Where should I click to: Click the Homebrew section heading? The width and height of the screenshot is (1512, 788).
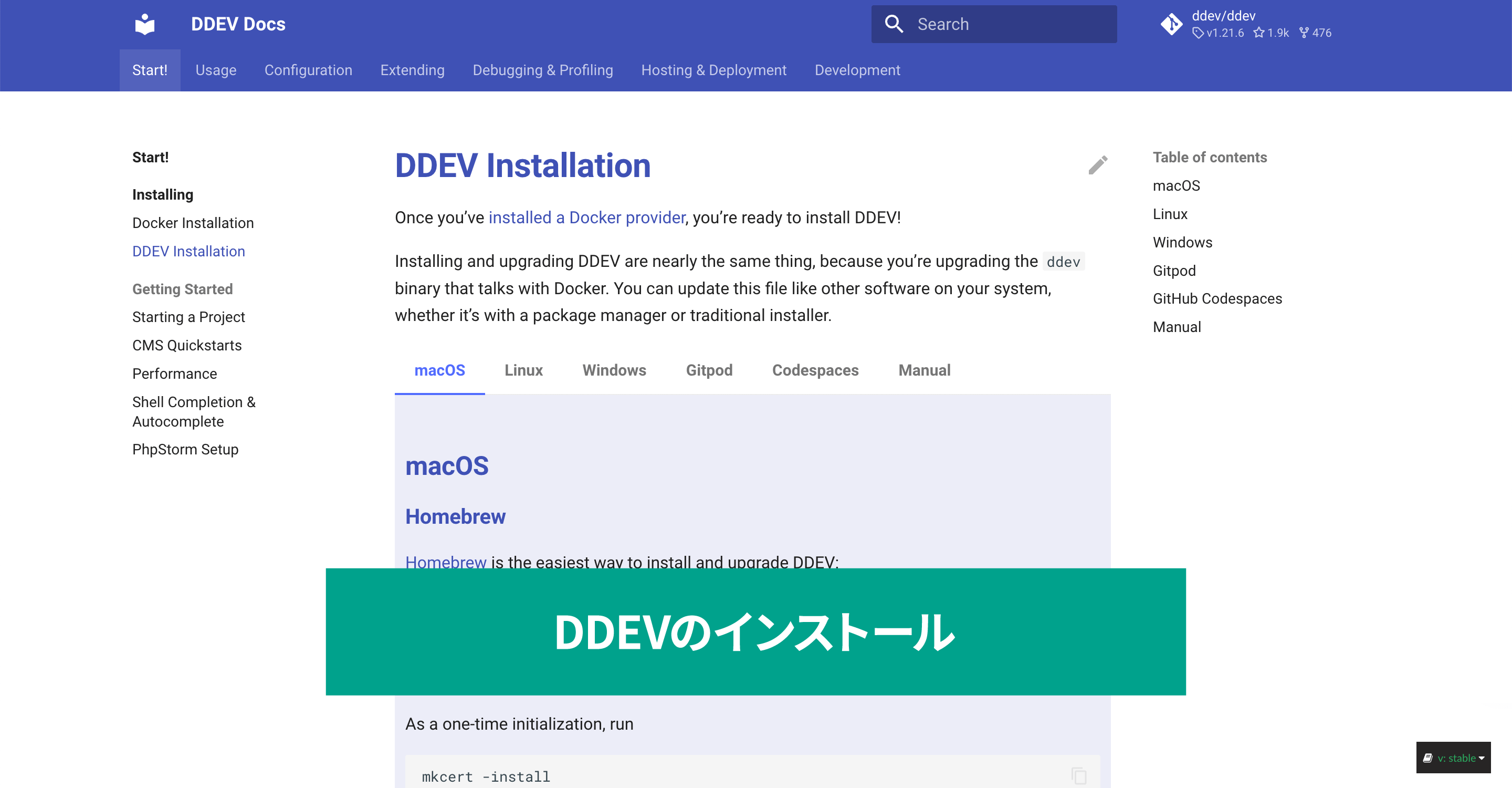pos(455,517)
